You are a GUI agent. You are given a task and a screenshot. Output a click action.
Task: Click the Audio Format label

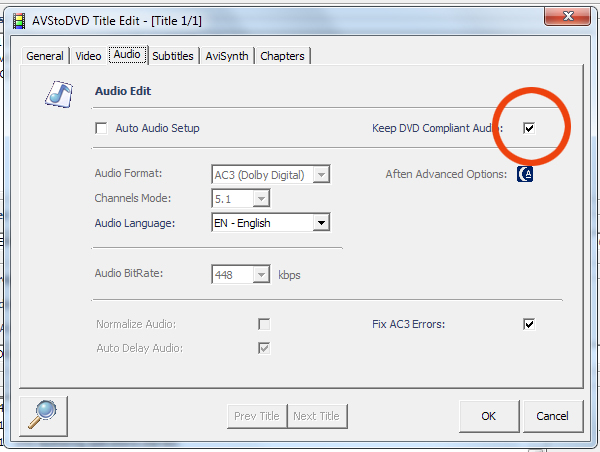click(128, 173)
